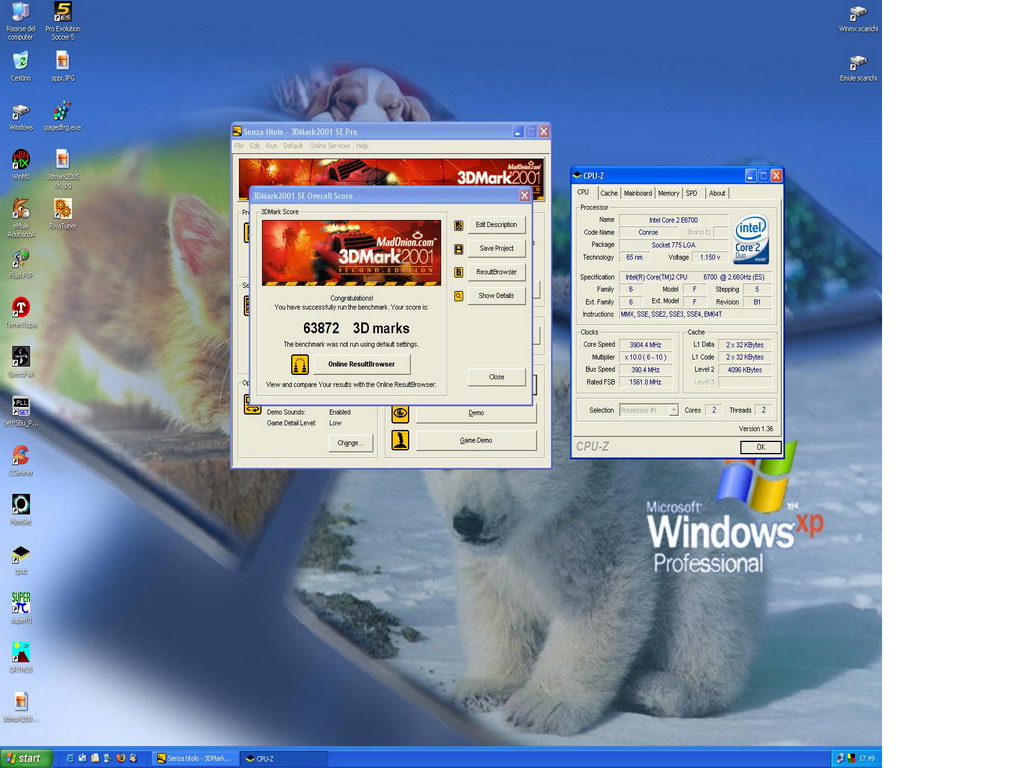Launch the FlashFXP shortcut
The image size is (1024, 768).
[20, 263]
